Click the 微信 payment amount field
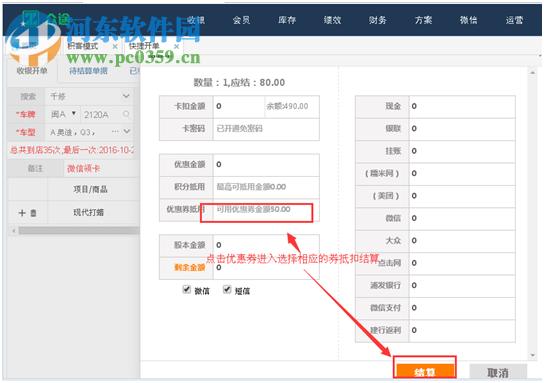Screen dimensions: 544x383 click(462, 218)
